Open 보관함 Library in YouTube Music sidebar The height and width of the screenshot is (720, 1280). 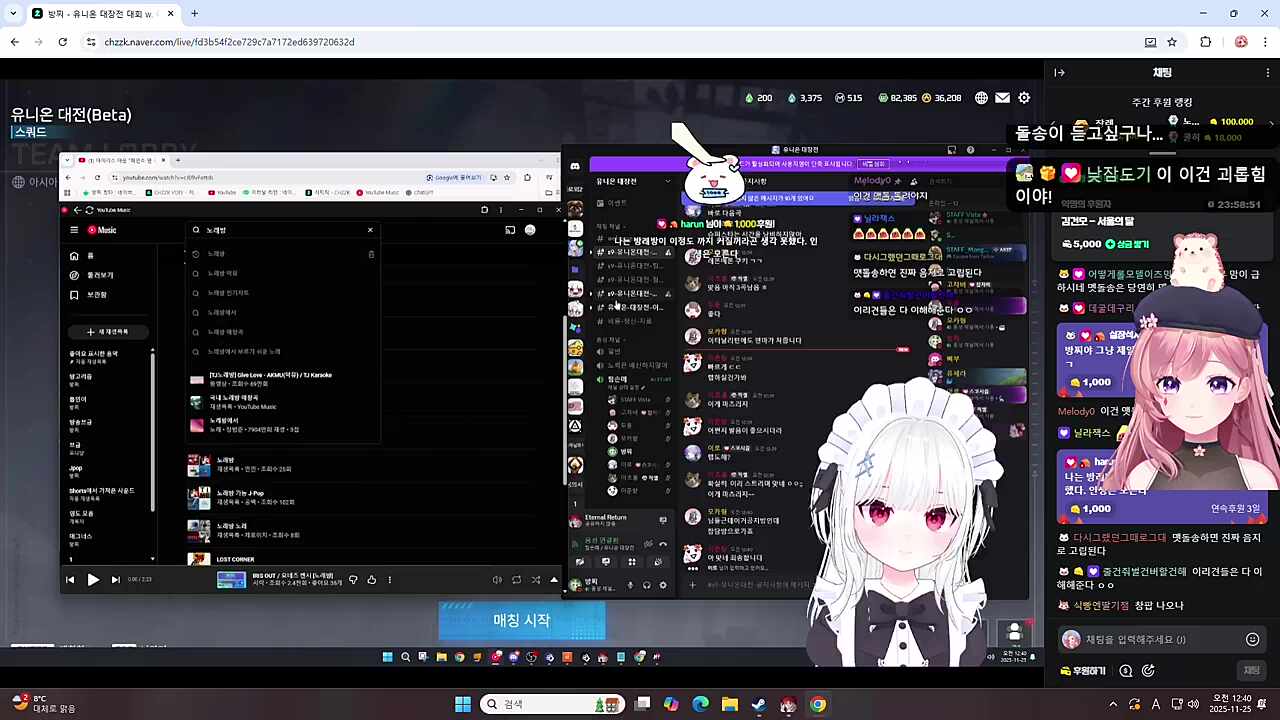pos(90,295)
